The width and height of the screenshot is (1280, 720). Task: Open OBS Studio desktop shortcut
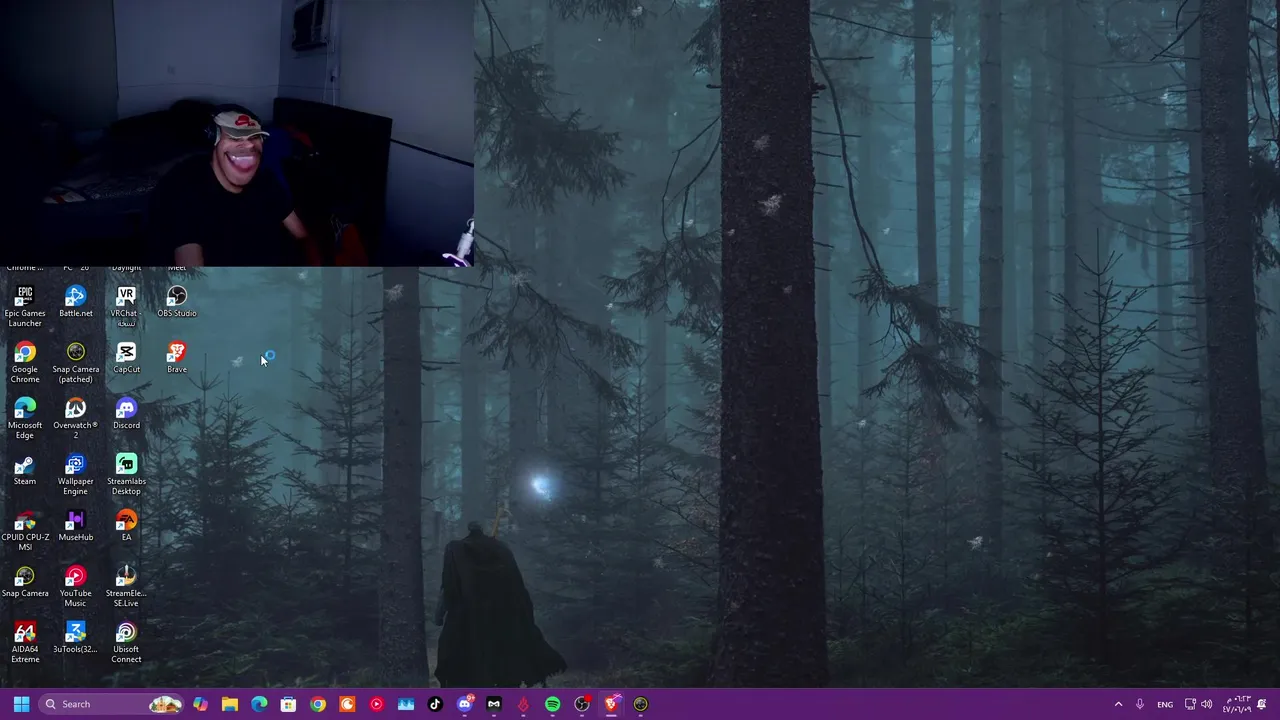[x=176, y=302]
